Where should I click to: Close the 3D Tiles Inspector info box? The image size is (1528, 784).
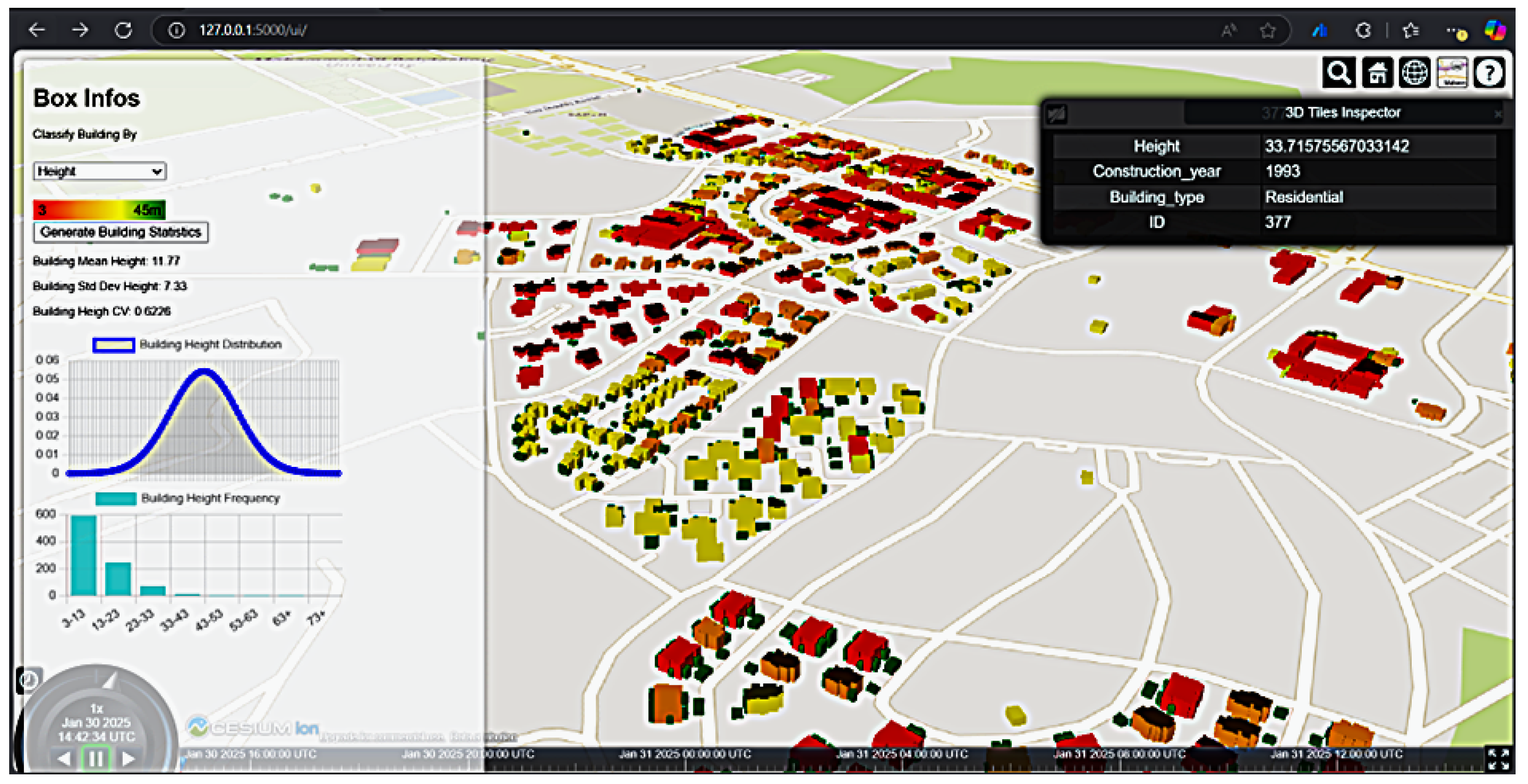pyautogui.click(x=1498, y=113)
